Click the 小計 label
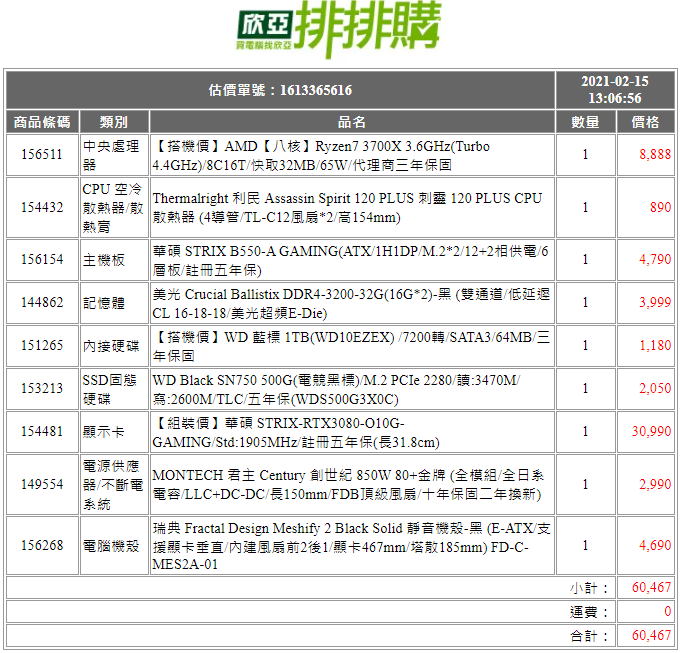The height and width of the screenshot is (653, 681). pos(588,588)
